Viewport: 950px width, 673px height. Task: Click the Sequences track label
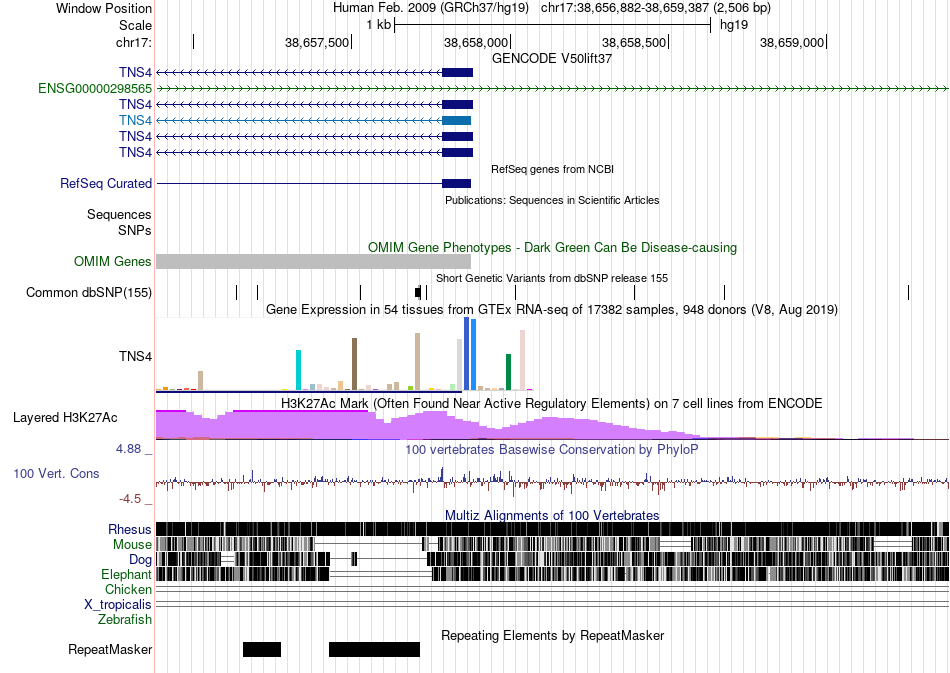(x=119, y=214)
